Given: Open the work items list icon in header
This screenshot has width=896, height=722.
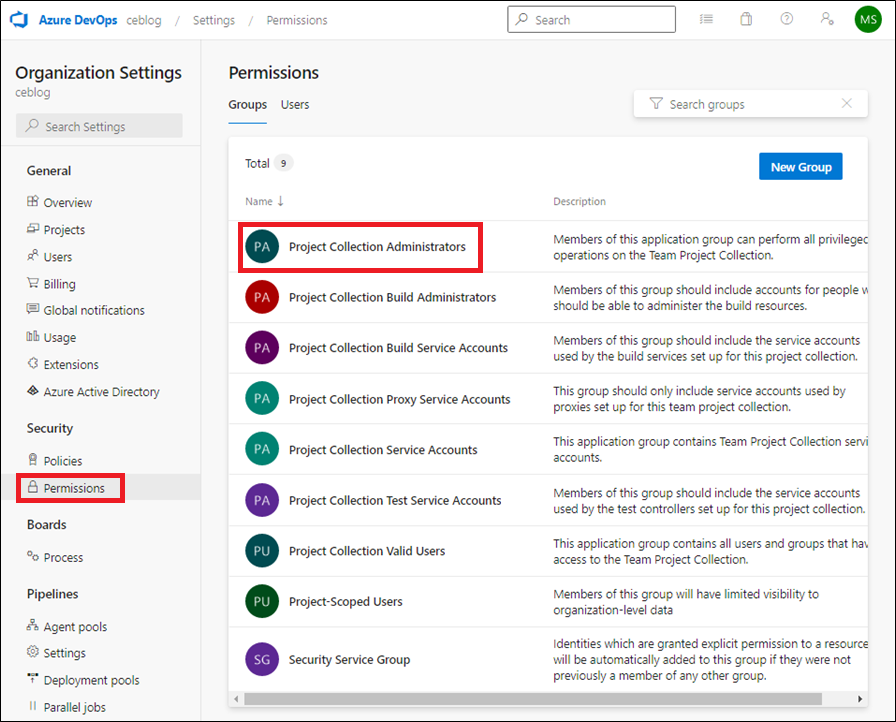Looking at the screenshot, I should click(x=706, y=19).
